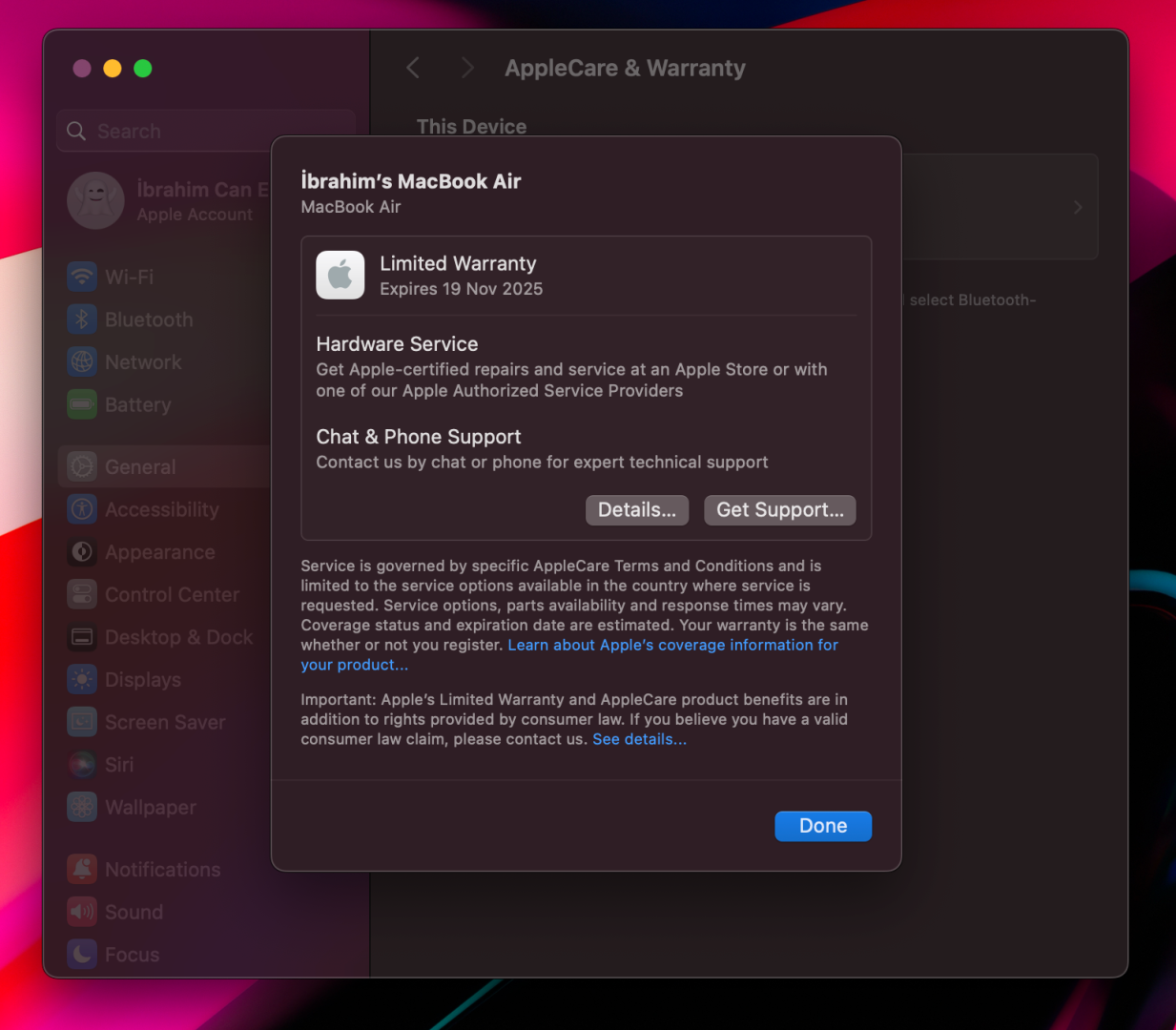Select Focus in the sidebar
Image resolution: width=1176 pixels, height=1030 pixels.
(162, 954)
